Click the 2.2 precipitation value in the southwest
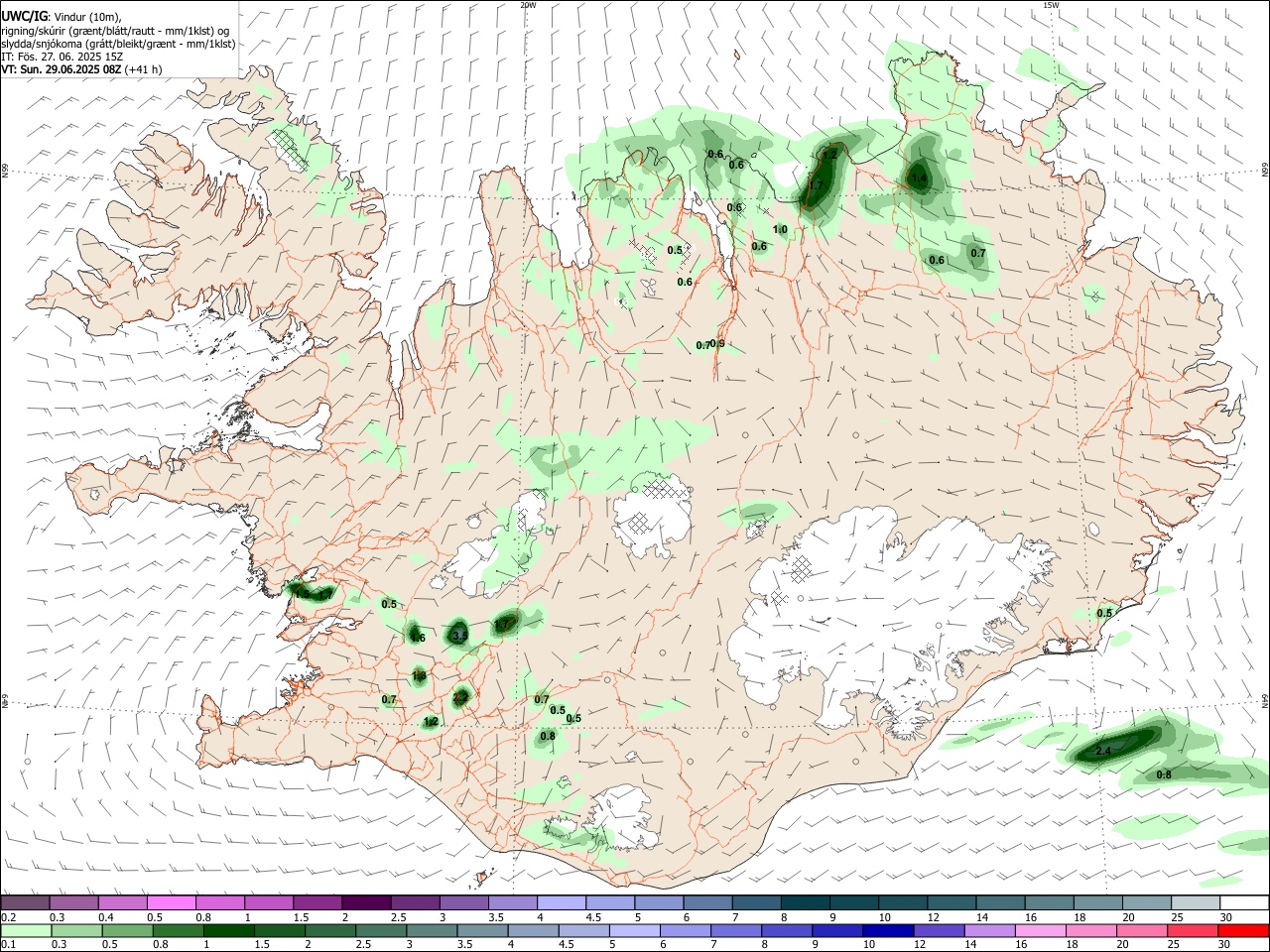Image resolution: width=1270 pixels, height=952 pixels. click(460, 698)
